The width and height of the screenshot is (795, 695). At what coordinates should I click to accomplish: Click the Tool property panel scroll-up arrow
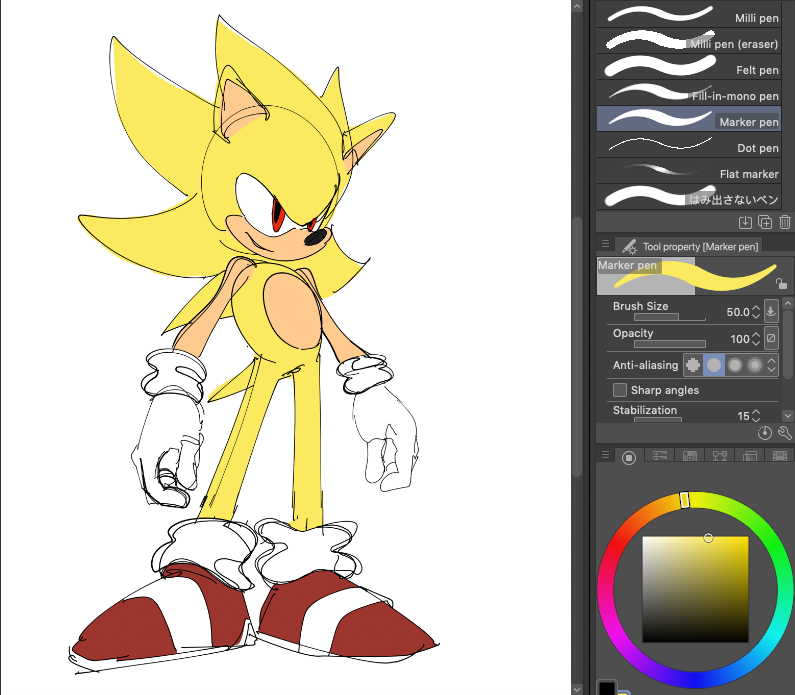click(x=787, y=303)
